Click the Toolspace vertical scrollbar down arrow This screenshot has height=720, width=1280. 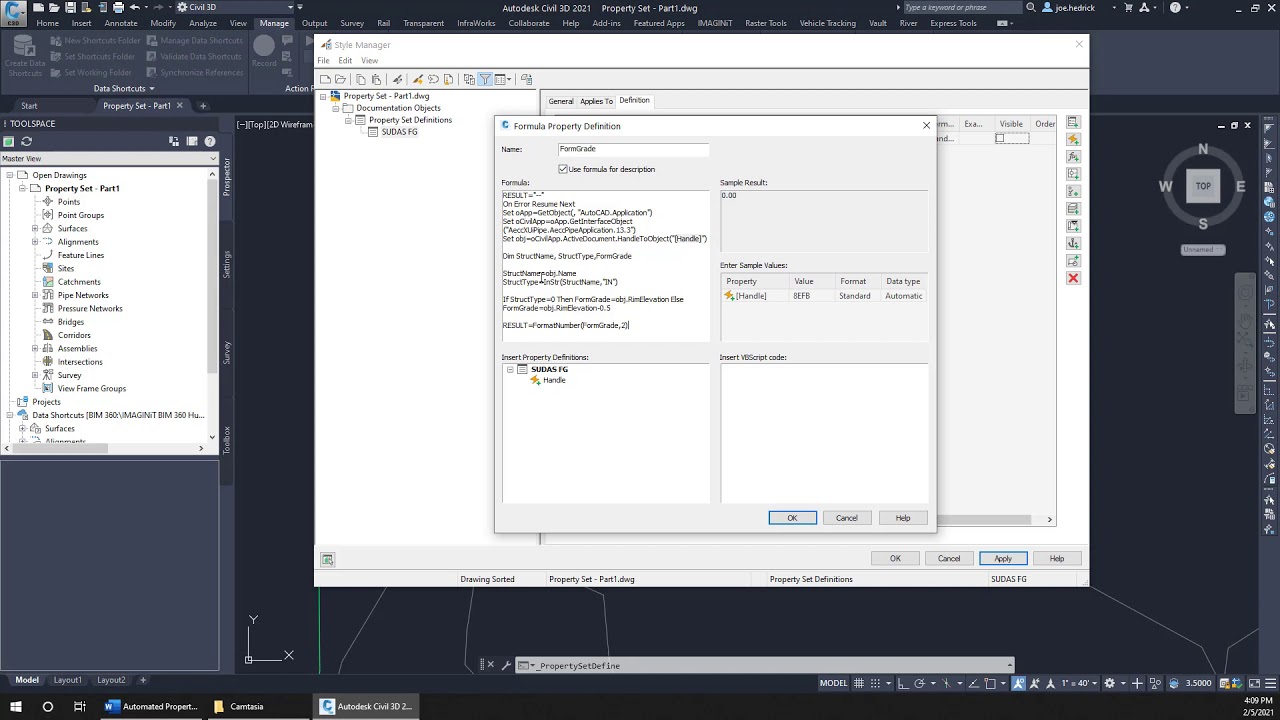tap(212, 437)
